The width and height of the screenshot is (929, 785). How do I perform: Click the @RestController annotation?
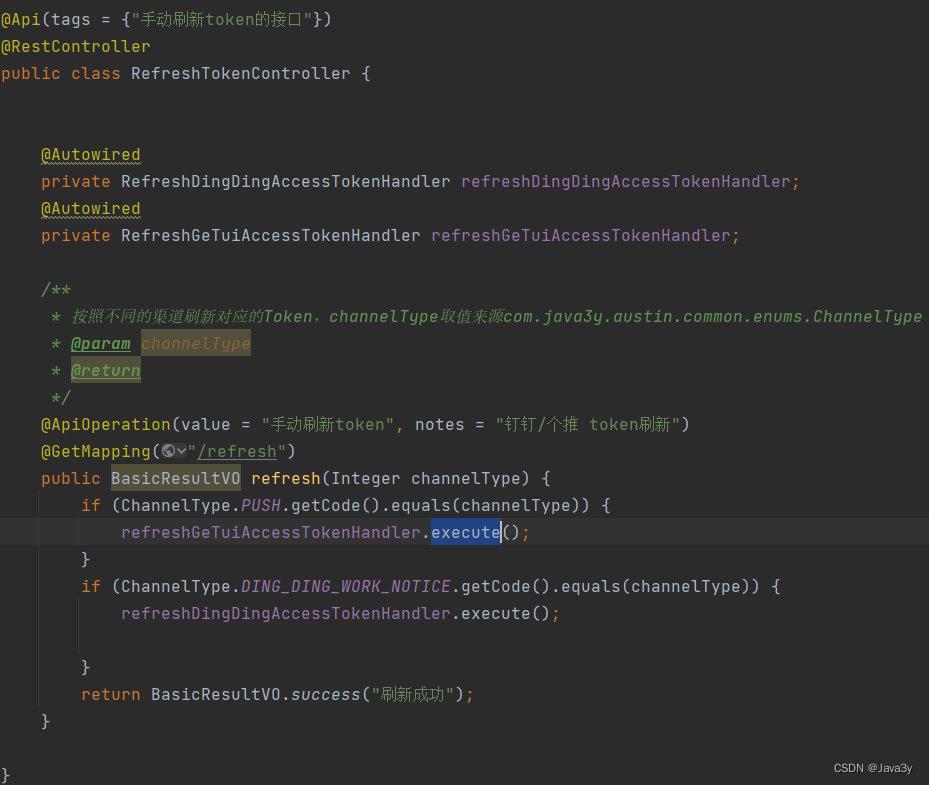pyautogui.click(x=76, y=47)
